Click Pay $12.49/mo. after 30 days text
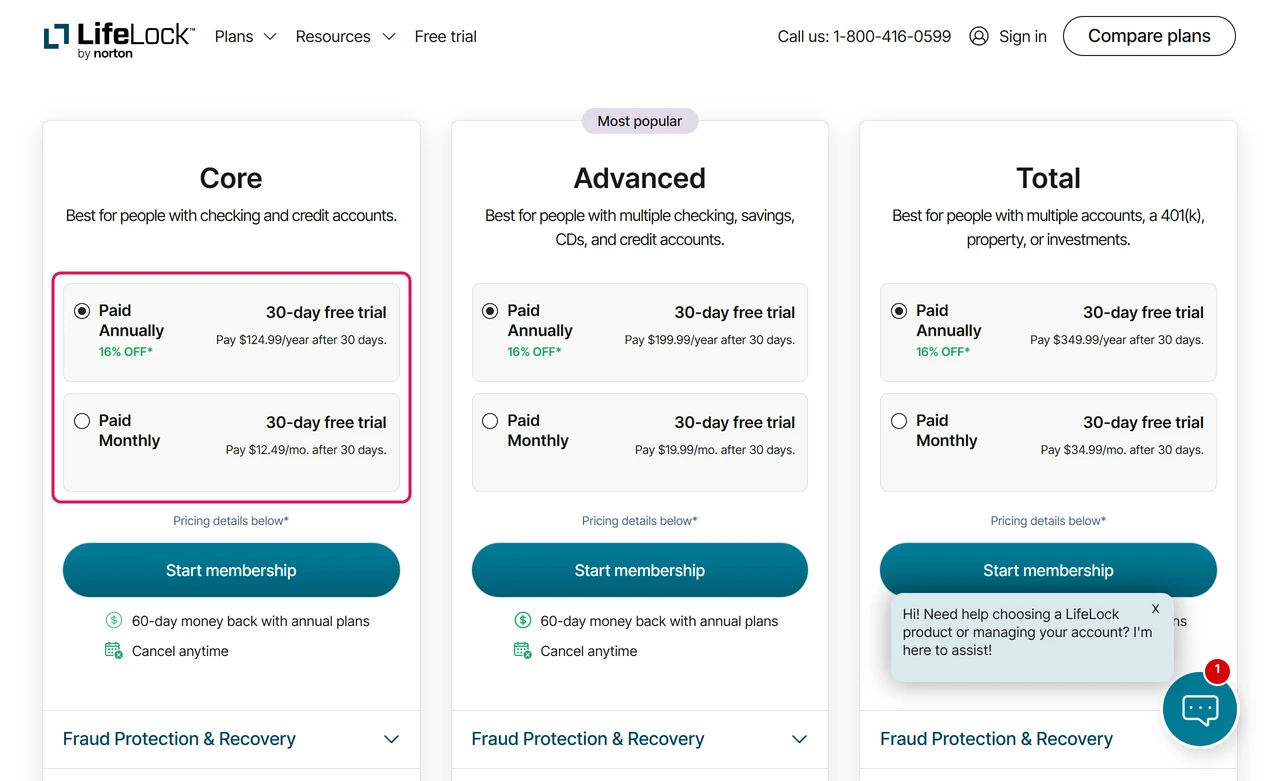The height and width of the screenshot is (781, 1280). point(306,450)
